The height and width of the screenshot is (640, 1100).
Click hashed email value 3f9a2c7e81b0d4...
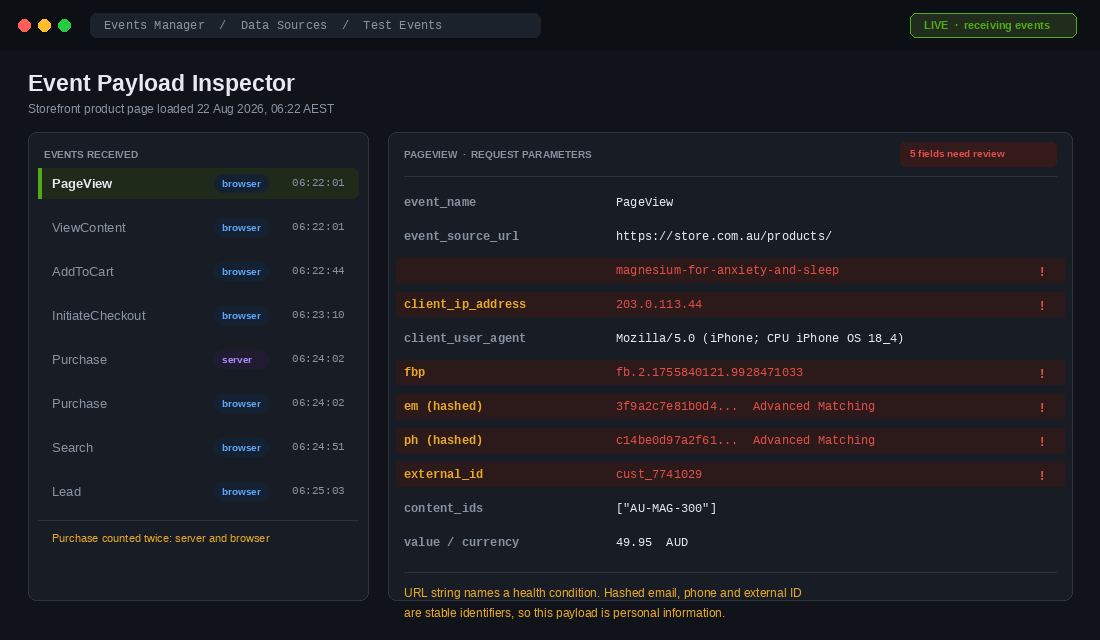677,406
